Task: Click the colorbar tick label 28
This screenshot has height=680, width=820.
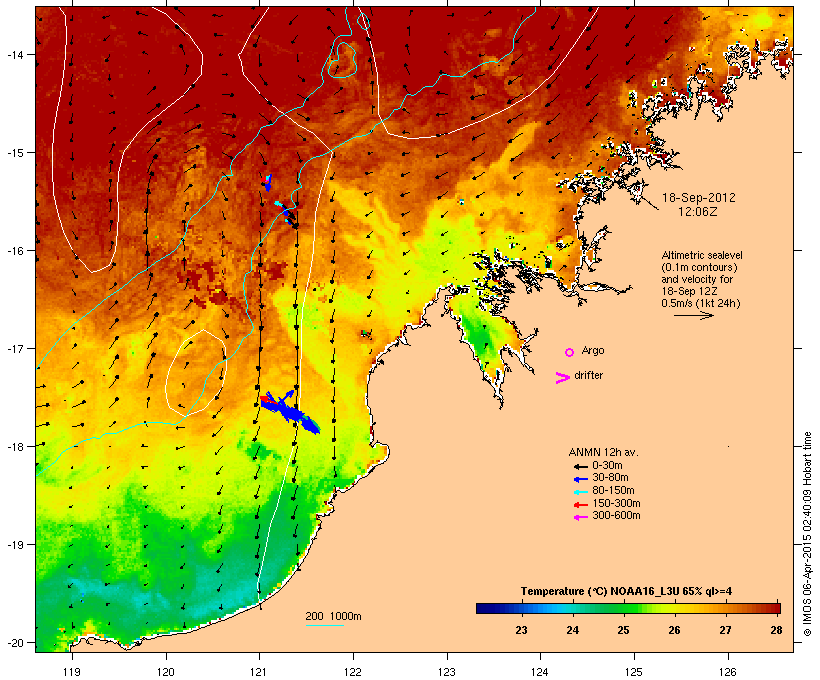Action: [x=777, y=630]
